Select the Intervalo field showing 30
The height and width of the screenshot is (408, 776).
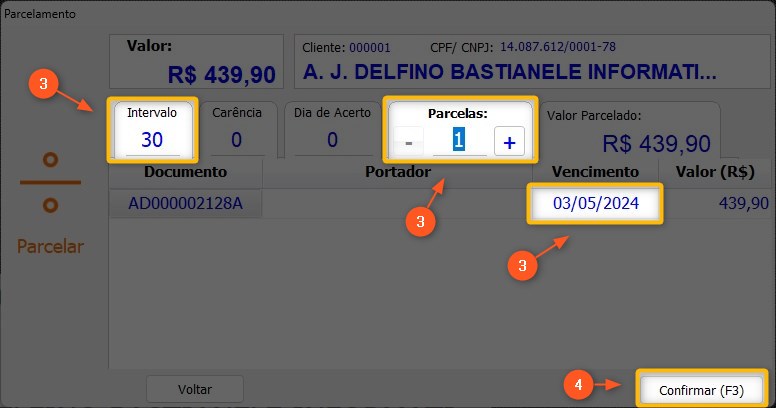[x=151, y=139]
